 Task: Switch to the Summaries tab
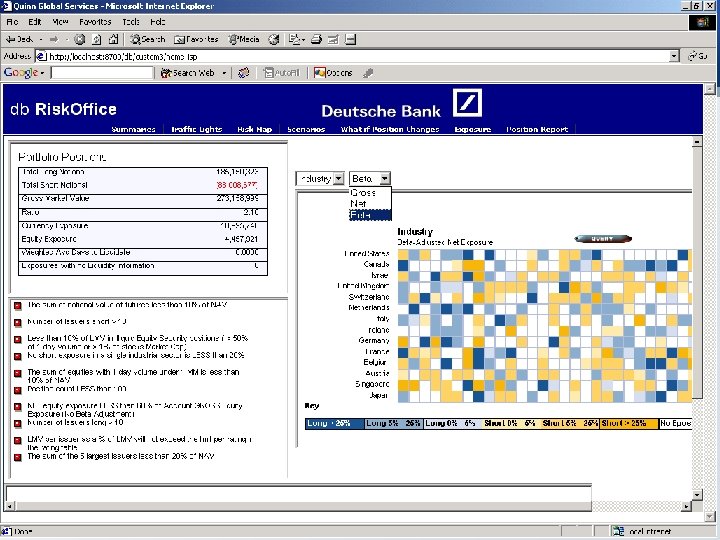coord(133,129)
